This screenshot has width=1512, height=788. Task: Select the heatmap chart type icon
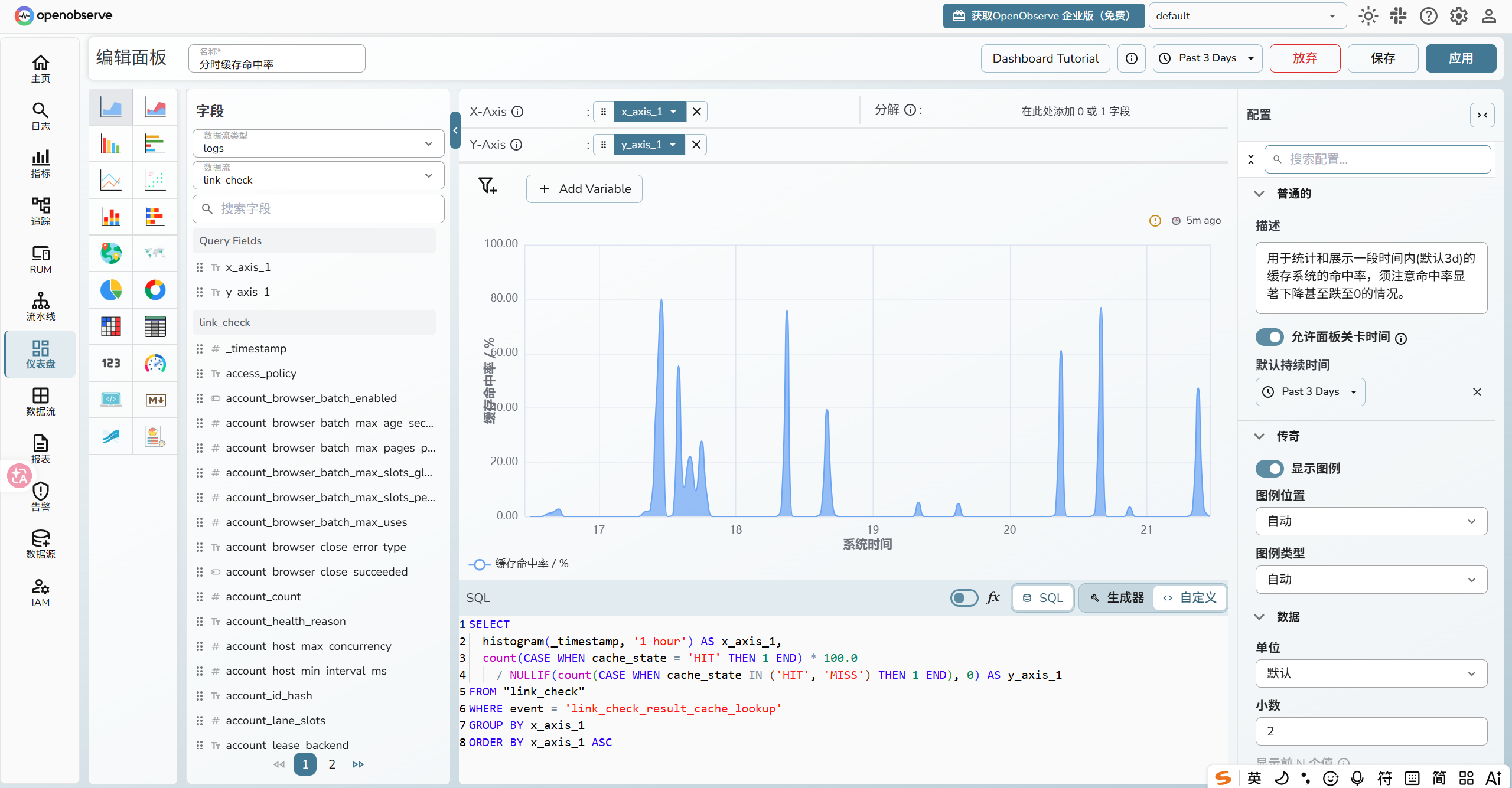pyautogui.click(x=111, y=326)
